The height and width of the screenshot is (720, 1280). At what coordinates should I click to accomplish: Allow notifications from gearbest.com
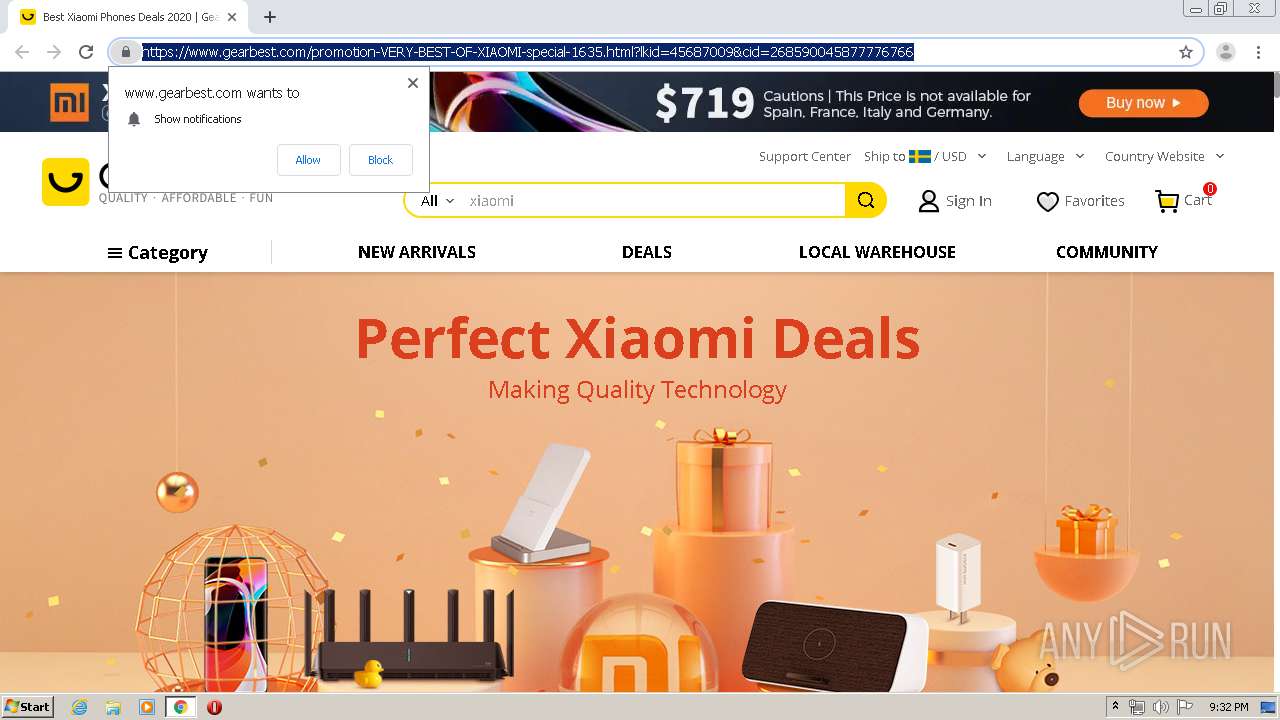click(x=308, y=160)
